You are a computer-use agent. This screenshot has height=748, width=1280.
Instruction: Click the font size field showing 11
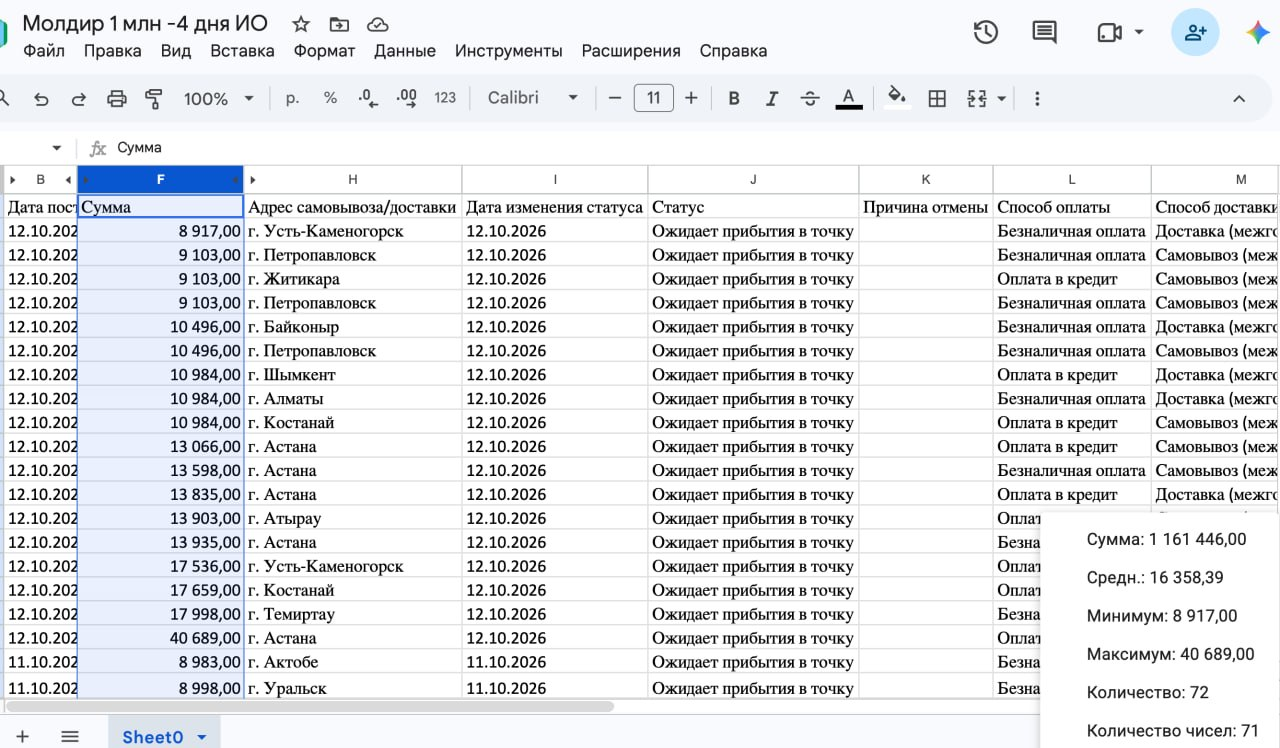(654, 98)
